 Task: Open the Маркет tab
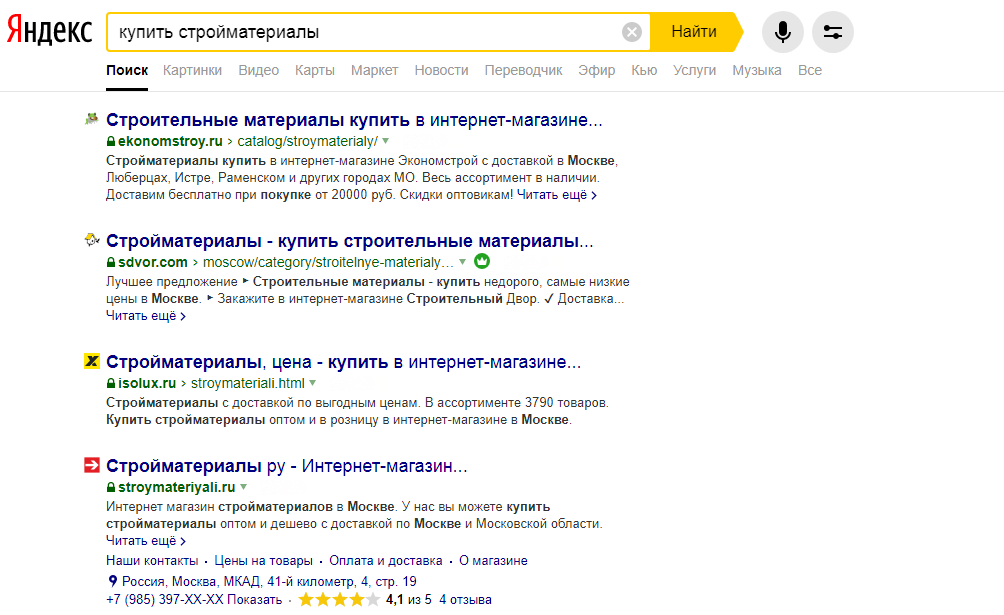tap(374, 70)
